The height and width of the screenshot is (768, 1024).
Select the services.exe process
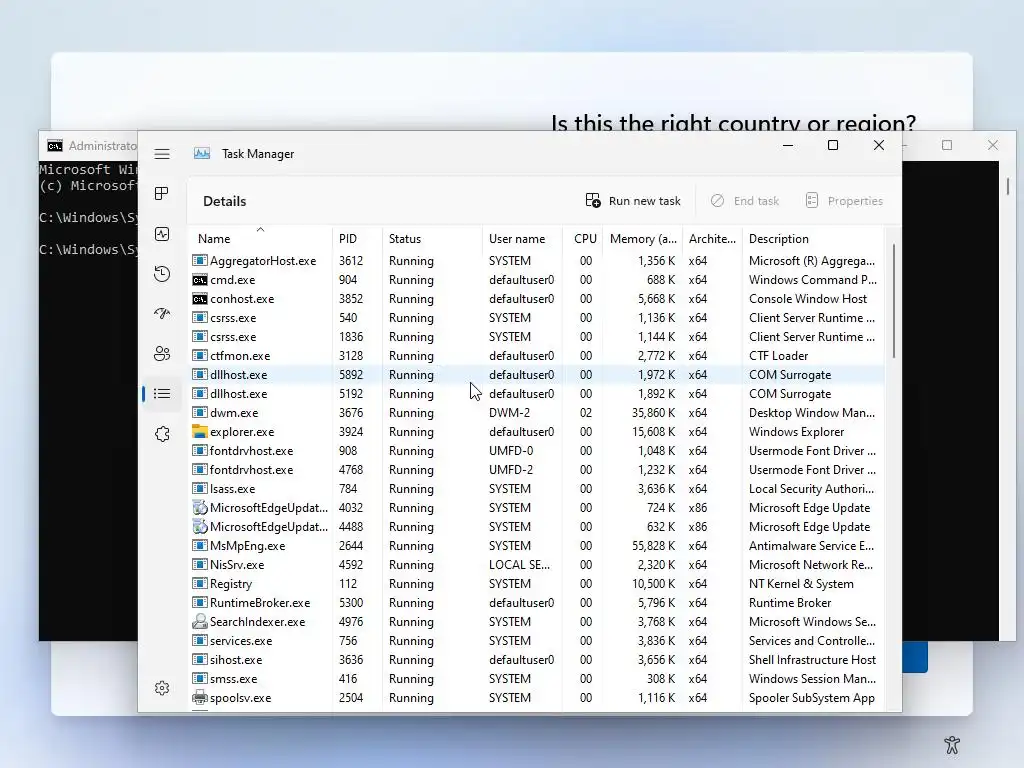537,640
